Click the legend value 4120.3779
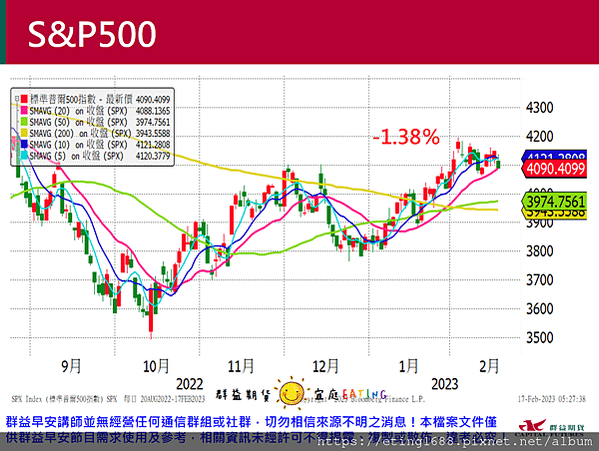The image size is (599, 451). point(153,156)
